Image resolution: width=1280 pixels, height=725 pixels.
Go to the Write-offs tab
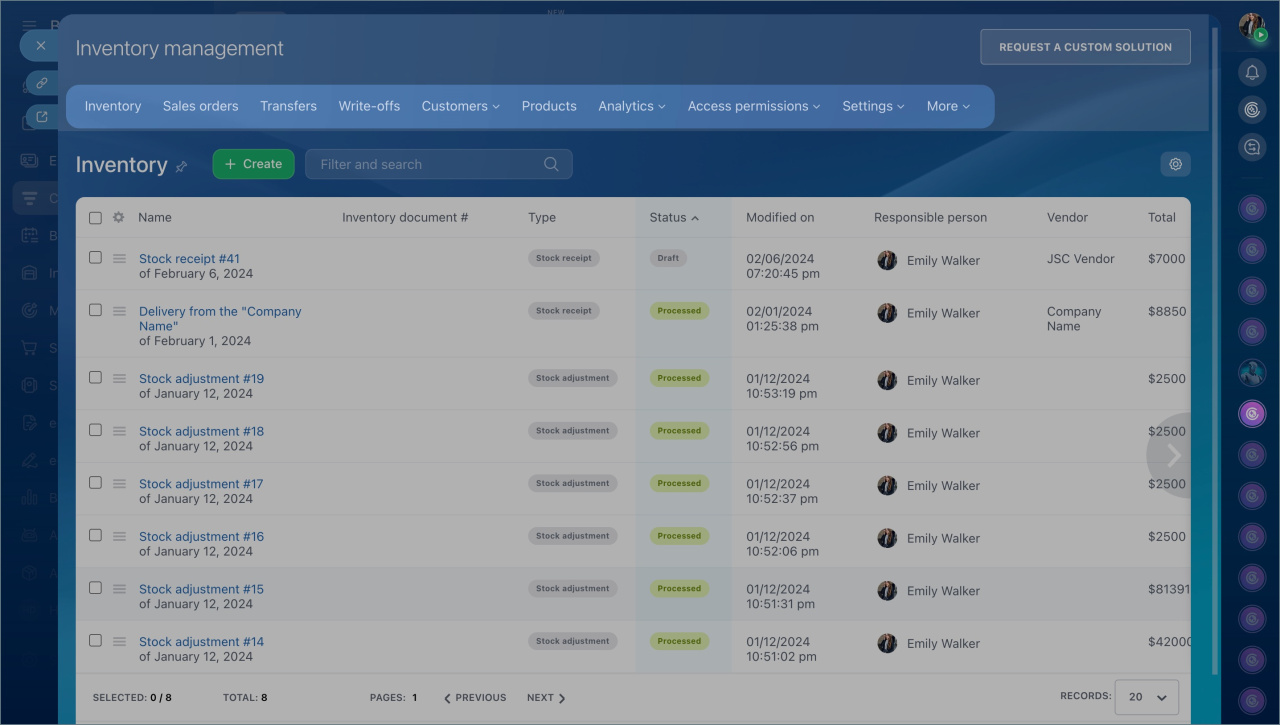click(369, 106)
